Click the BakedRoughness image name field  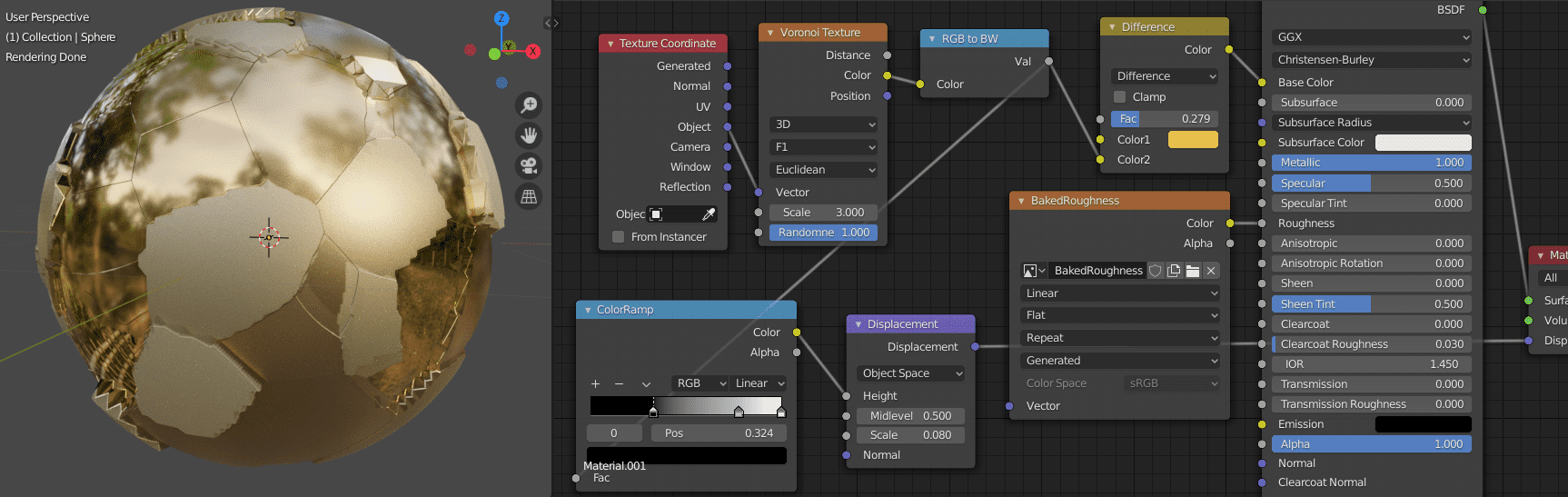pyautogui.click(x=1097, y=271)
